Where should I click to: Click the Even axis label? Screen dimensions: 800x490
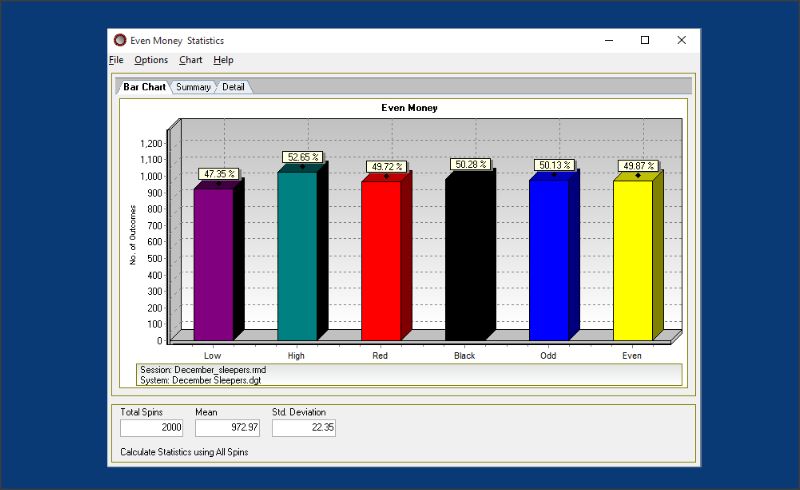coord(632,356)
